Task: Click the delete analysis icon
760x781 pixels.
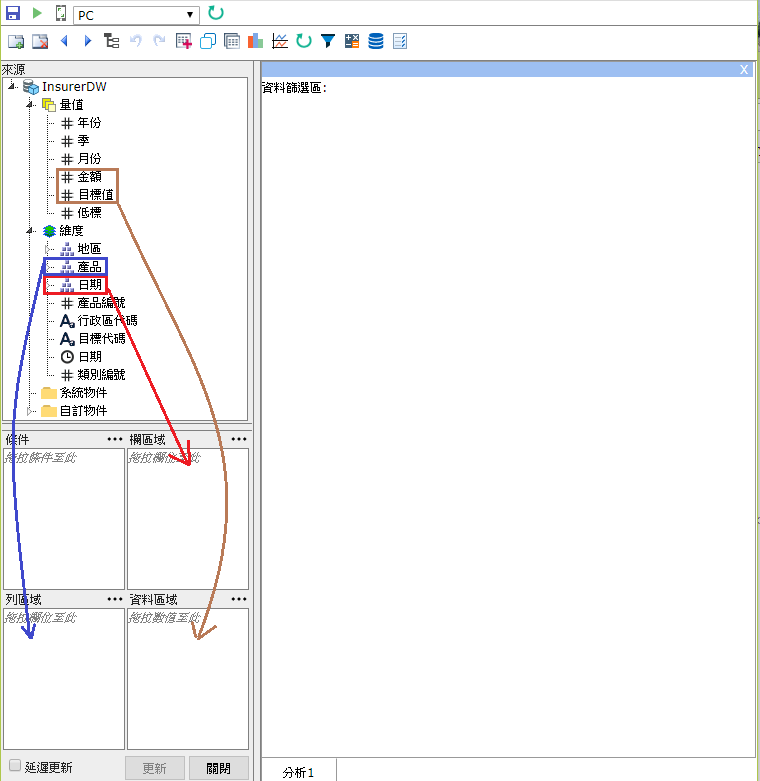Action: click(x=40, y=41)
